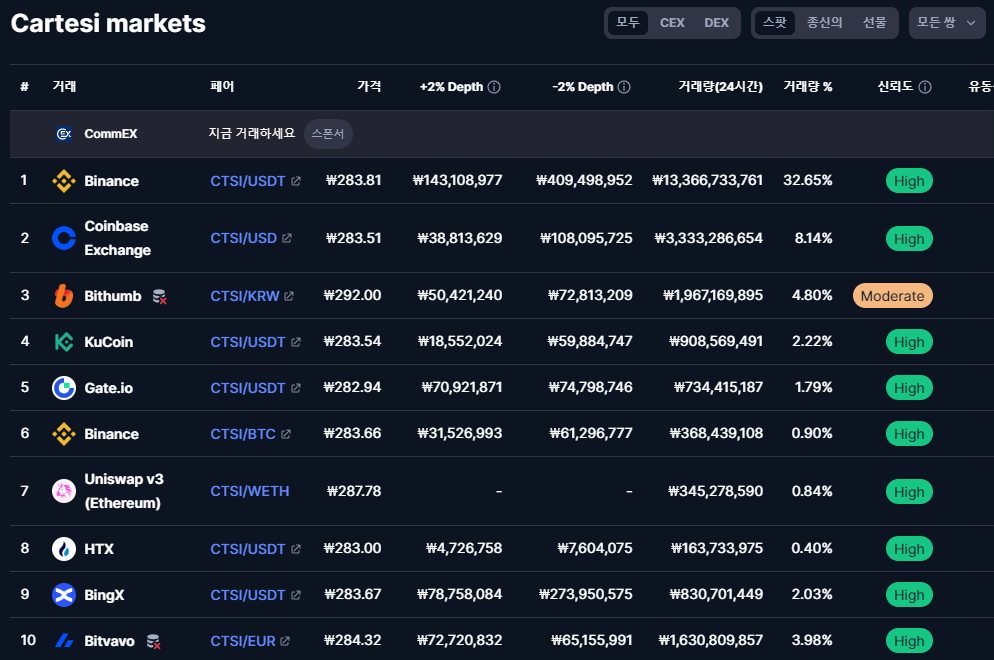
Task: Click the BingX logo icon
Action: (64, 595)
